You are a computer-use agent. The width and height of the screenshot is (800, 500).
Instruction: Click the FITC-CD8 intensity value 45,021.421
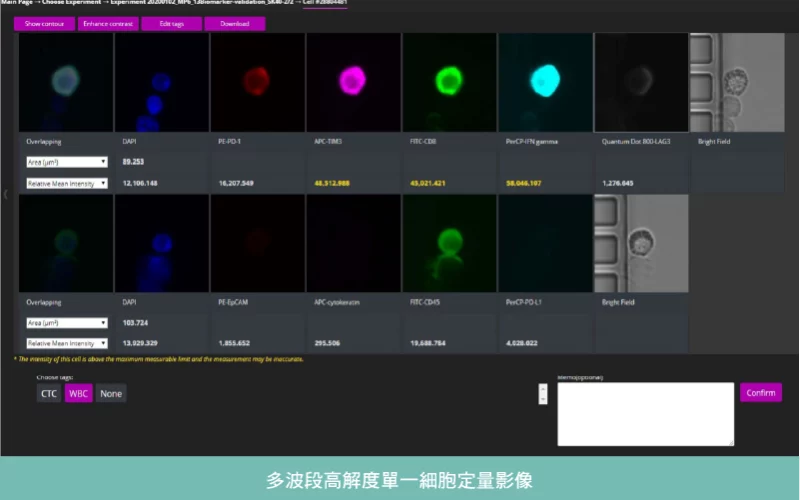[x=428, y=183]
